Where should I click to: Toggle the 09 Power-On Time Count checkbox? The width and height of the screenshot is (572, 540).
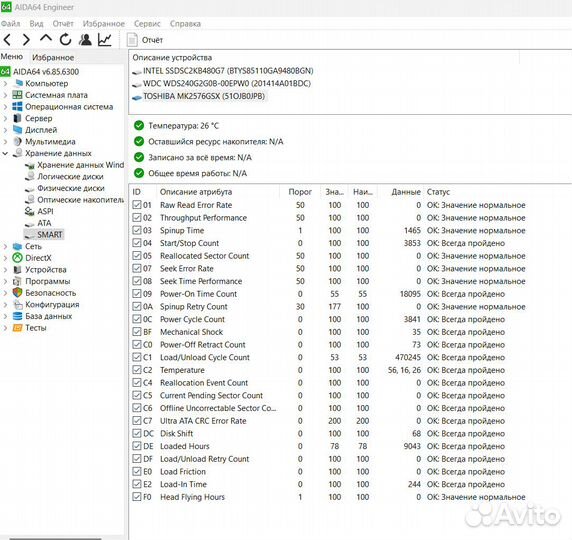pyautogui.click(x=137, y=294)
